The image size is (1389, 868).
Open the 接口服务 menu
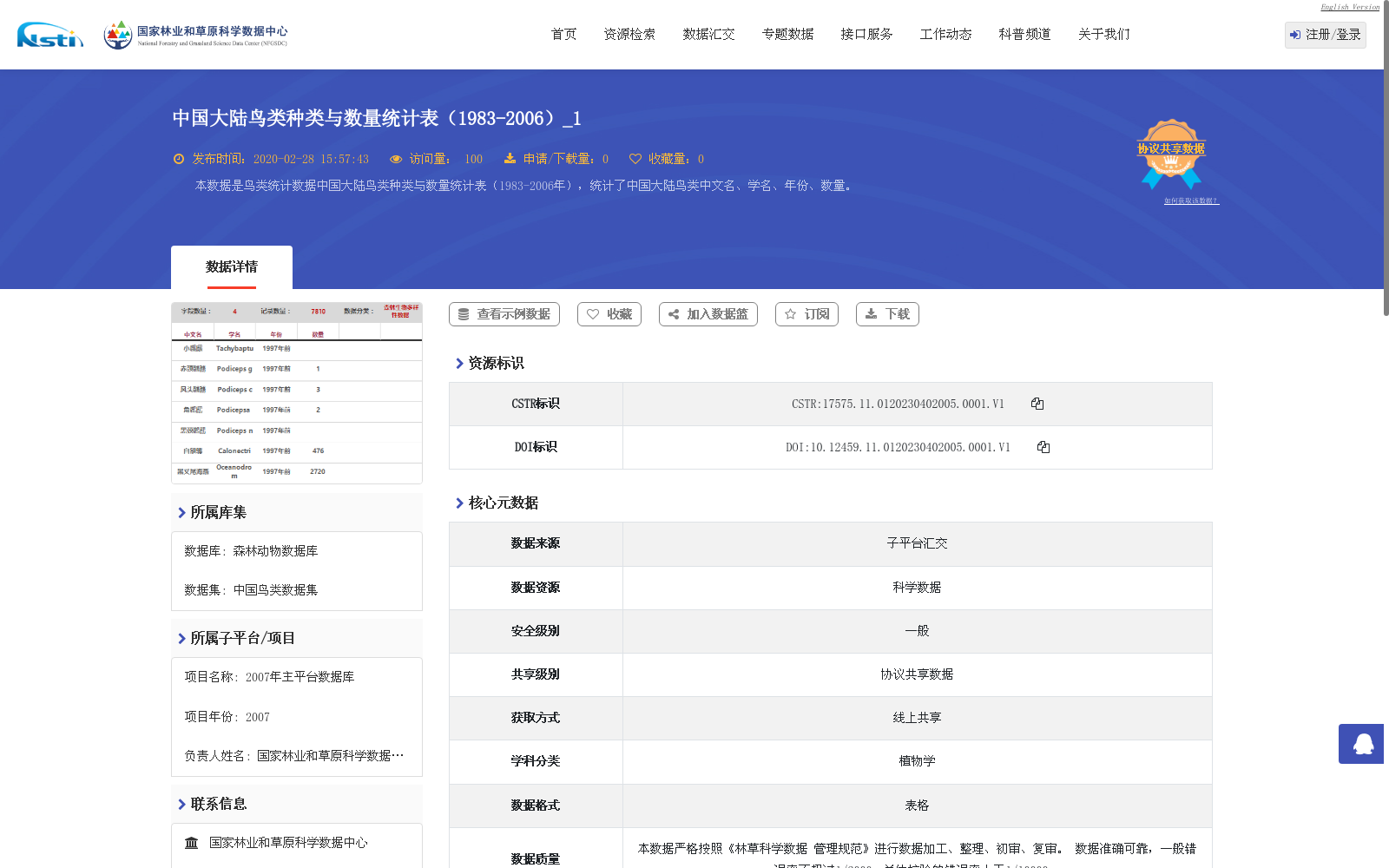pyautogui.click(x=866, y=35)
